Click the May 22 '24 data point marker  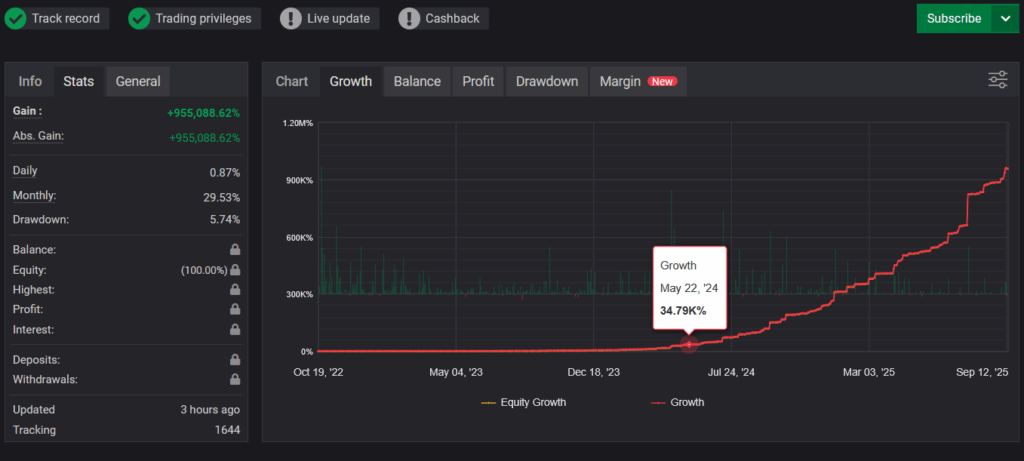pyautogui.click(x=688, y=345)
